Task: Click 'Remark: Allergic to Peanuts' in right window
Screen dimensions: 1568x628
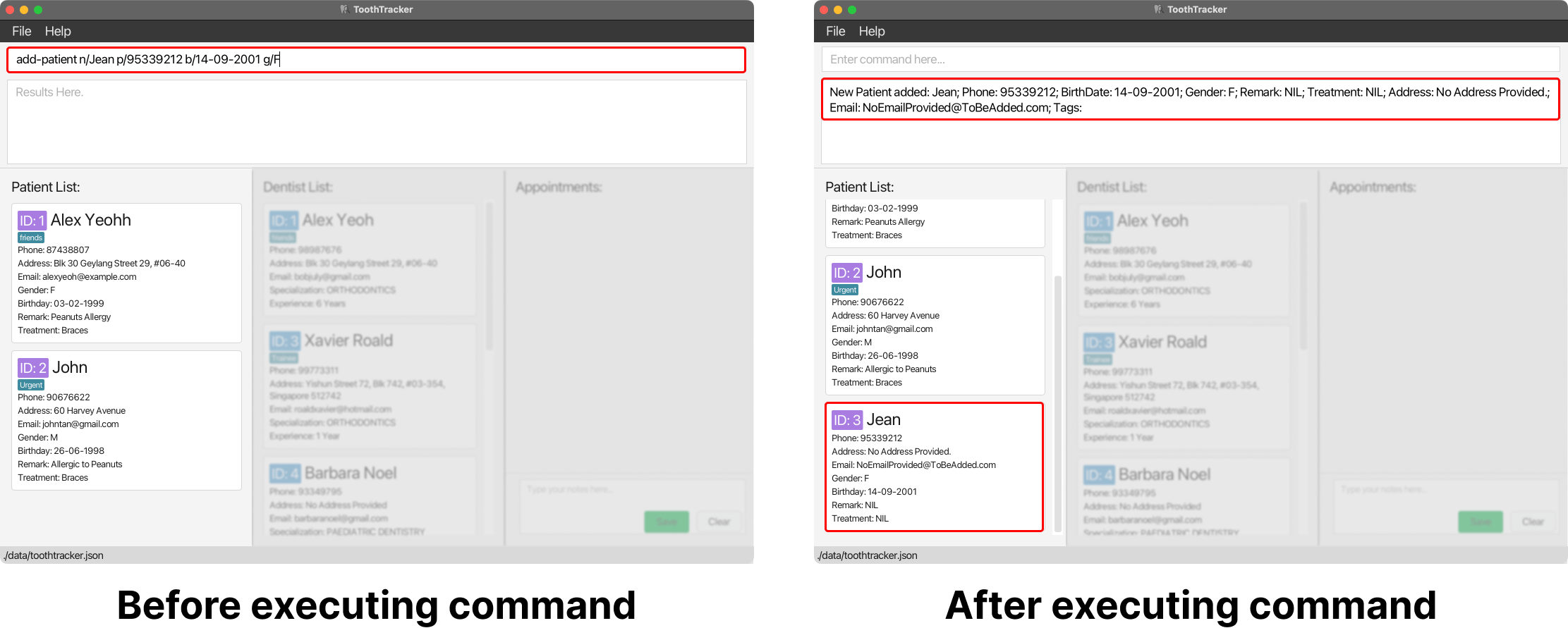Action: (884, 369)
